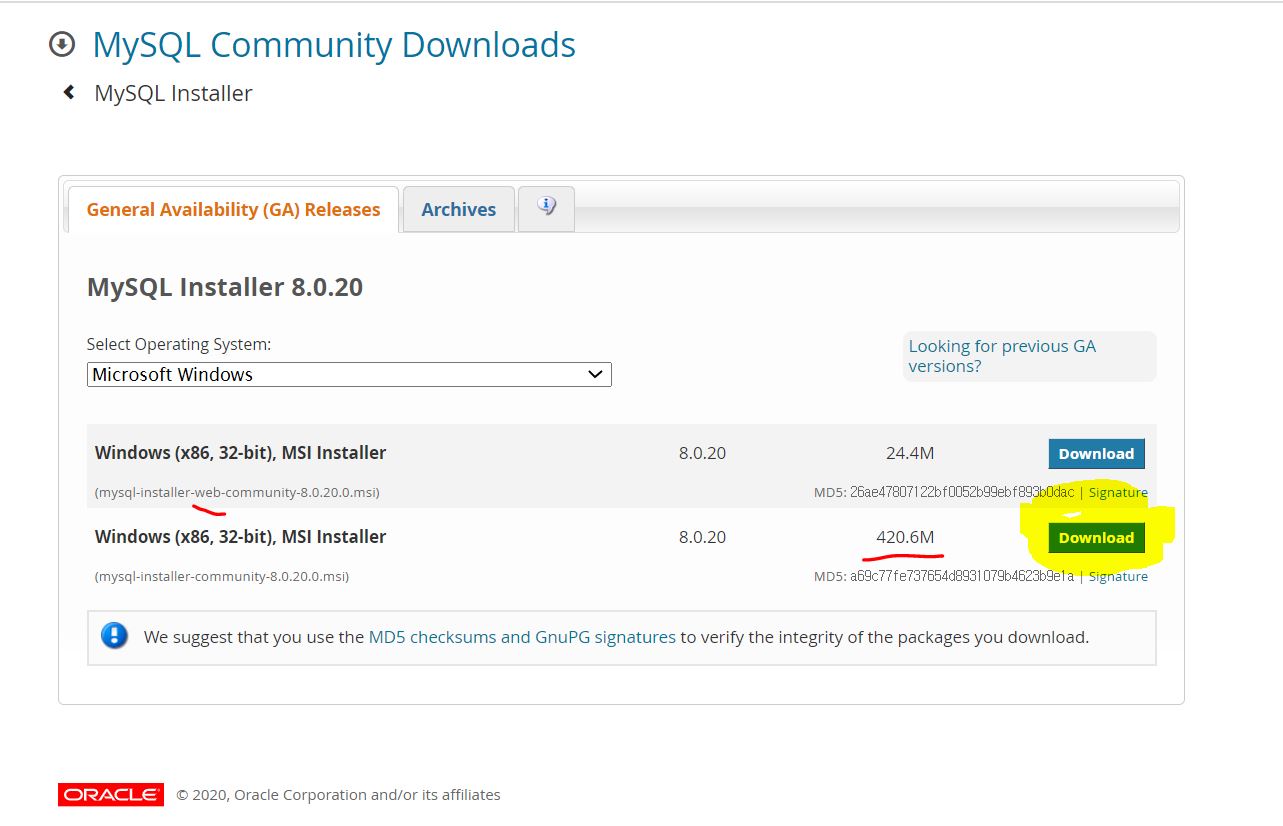Click the download circle icon beside page title
The height and width of the screenshot is (826, 1283).
[x=62, y=44]
